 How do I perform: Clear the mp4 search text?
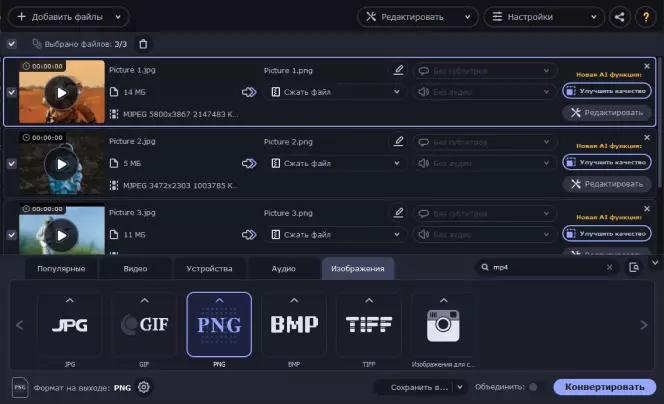click(x=609, y=267)
